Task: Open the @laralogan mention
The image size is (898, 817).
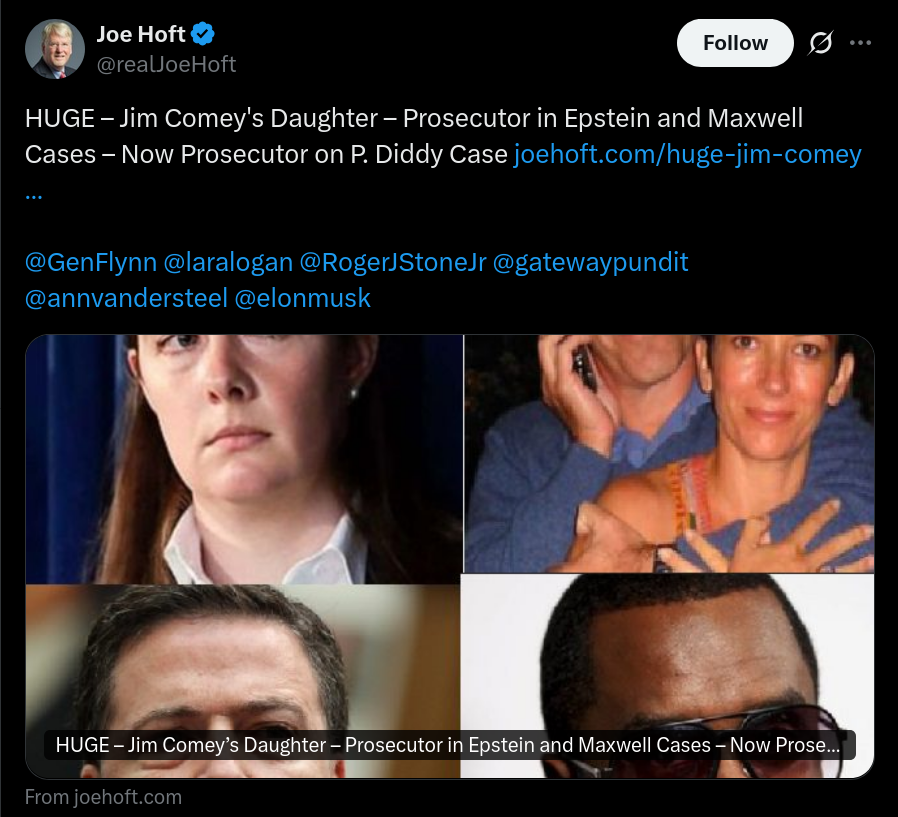Action: click(228, 262)
